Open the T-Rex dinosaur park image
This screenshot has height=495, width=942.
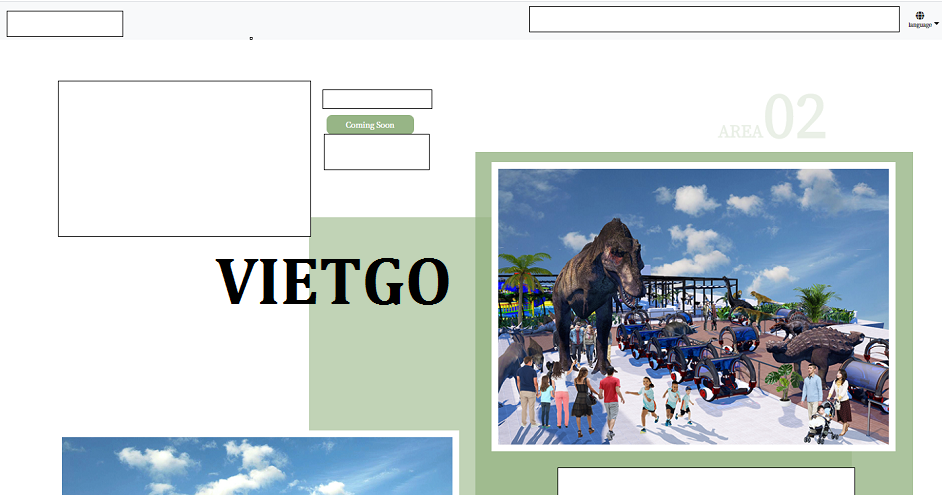click(693, 306)
